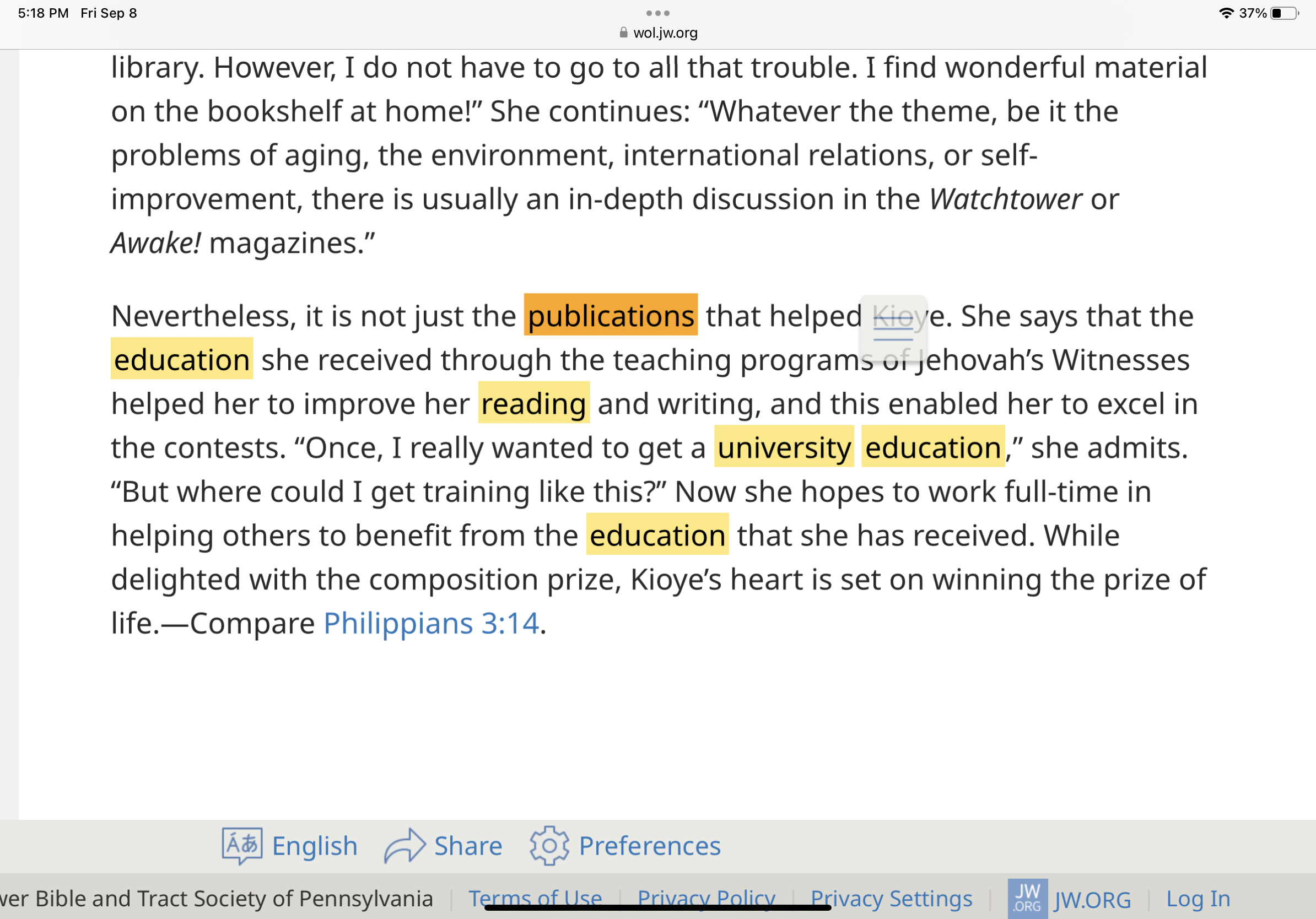The image size is (1316, 919).
Task: Open the three-dot multitasking menu
Action: tap(658, 13)
